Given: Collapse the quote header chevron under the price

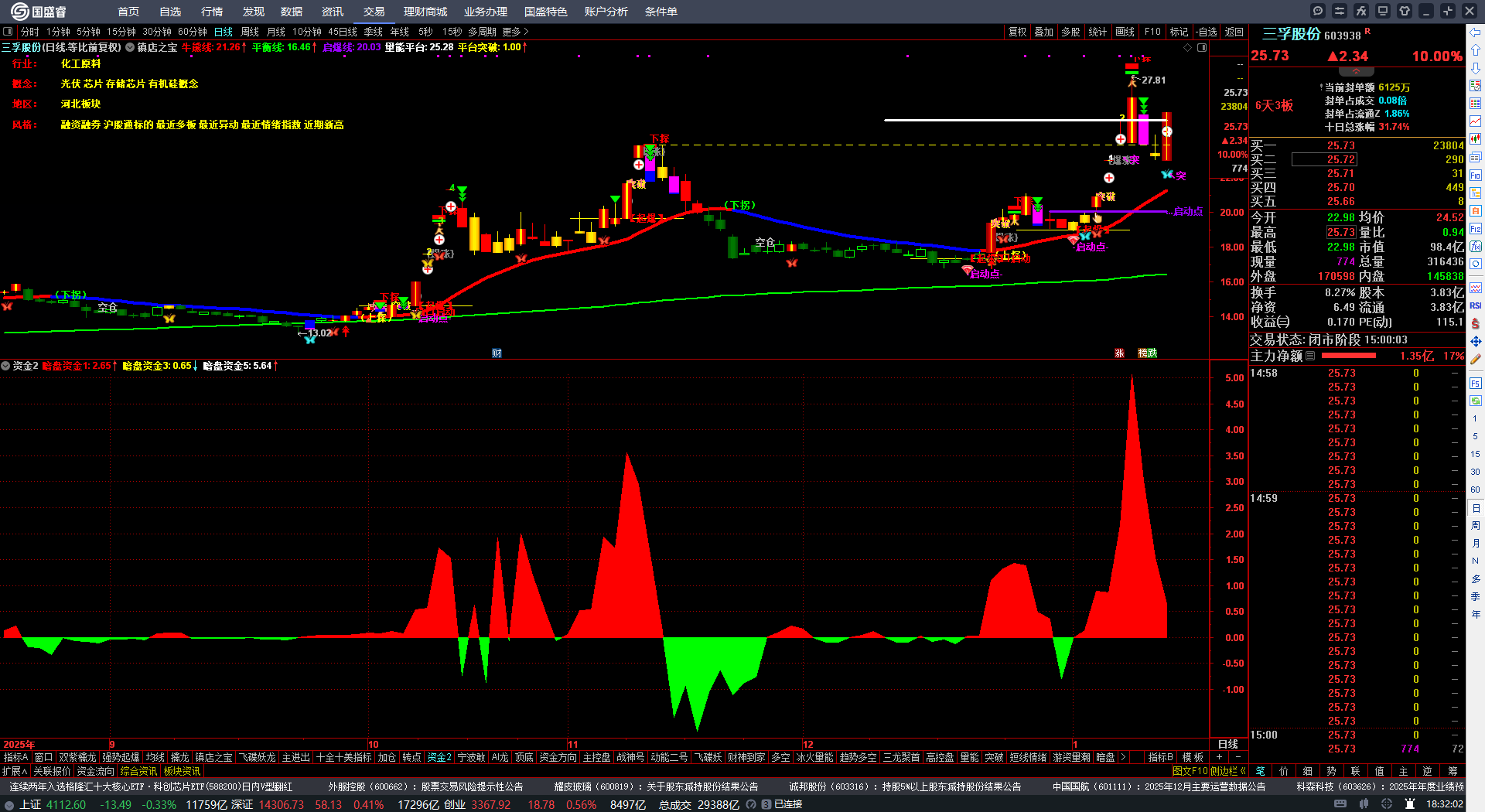Looking at the screenshot, I should [1356, 70].
